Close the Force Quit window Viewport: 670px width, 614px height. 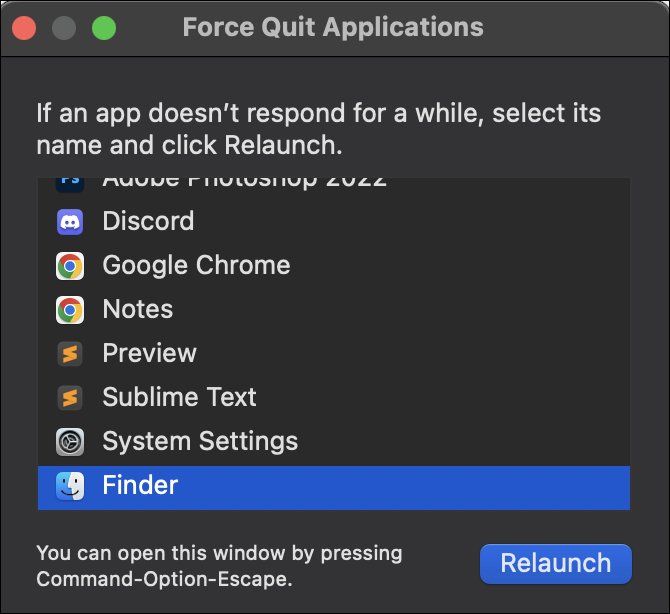click(24, 28)
